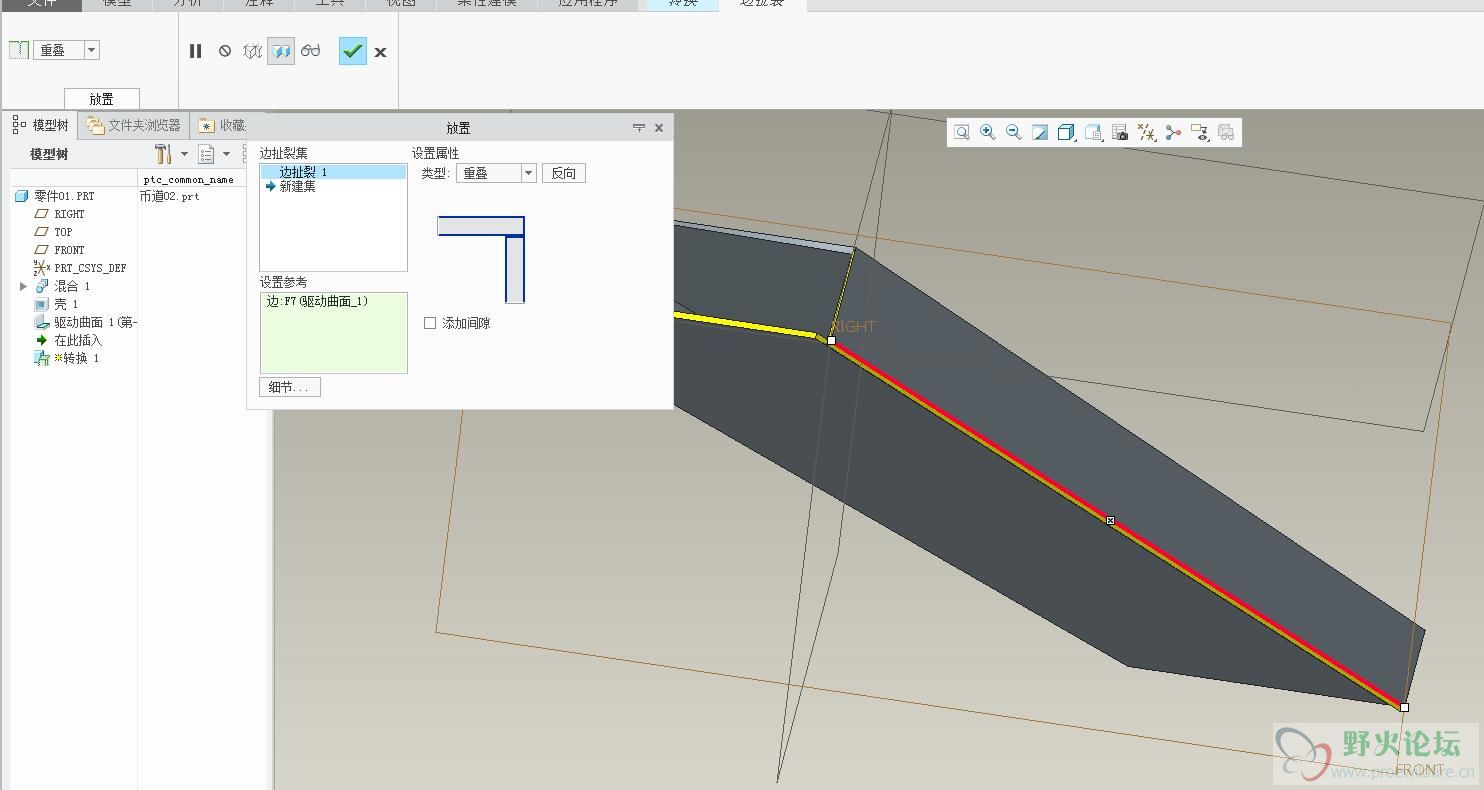Image resolution: width=1484 pixels, height=790 pixels.
Task: Click the lower-right edge endpoint handle
Action: [x=1404, y=707]
